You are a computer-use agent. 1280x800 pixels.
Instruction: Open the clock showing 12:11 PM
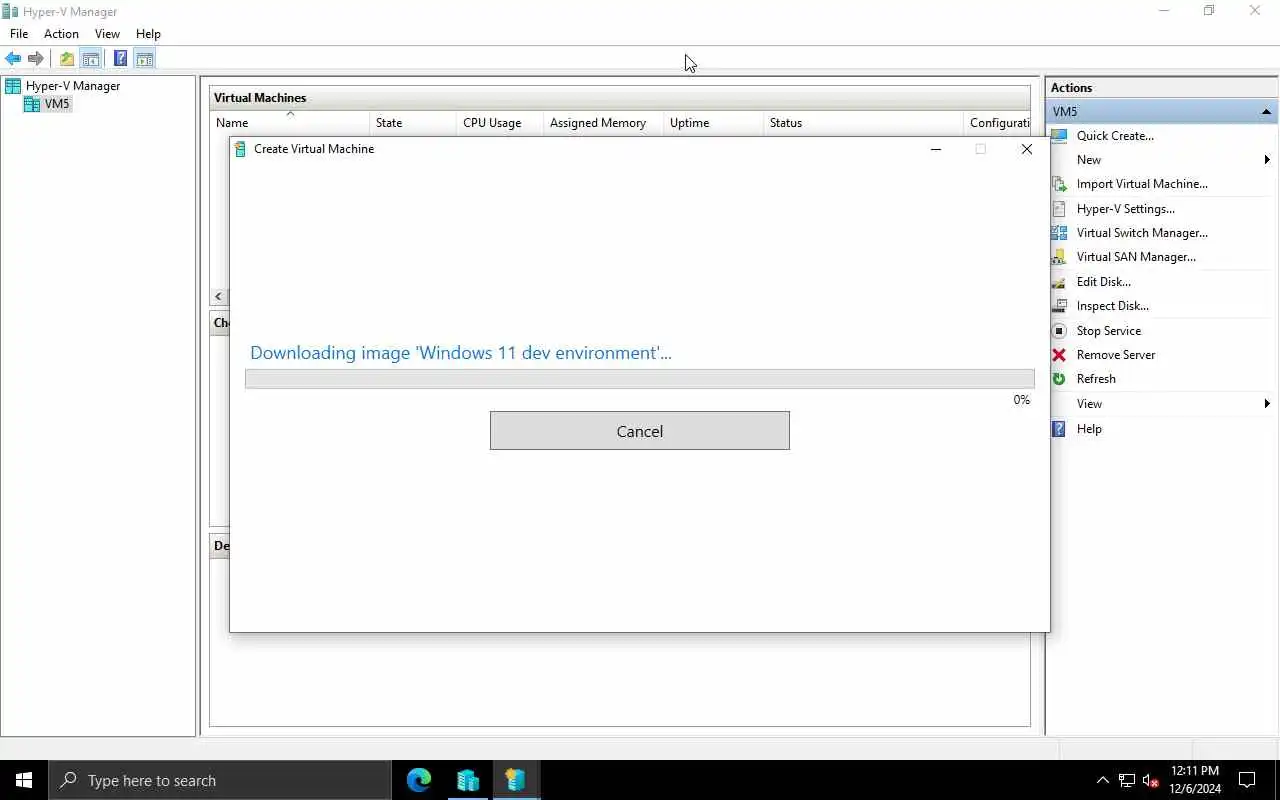coord(1195,780)
